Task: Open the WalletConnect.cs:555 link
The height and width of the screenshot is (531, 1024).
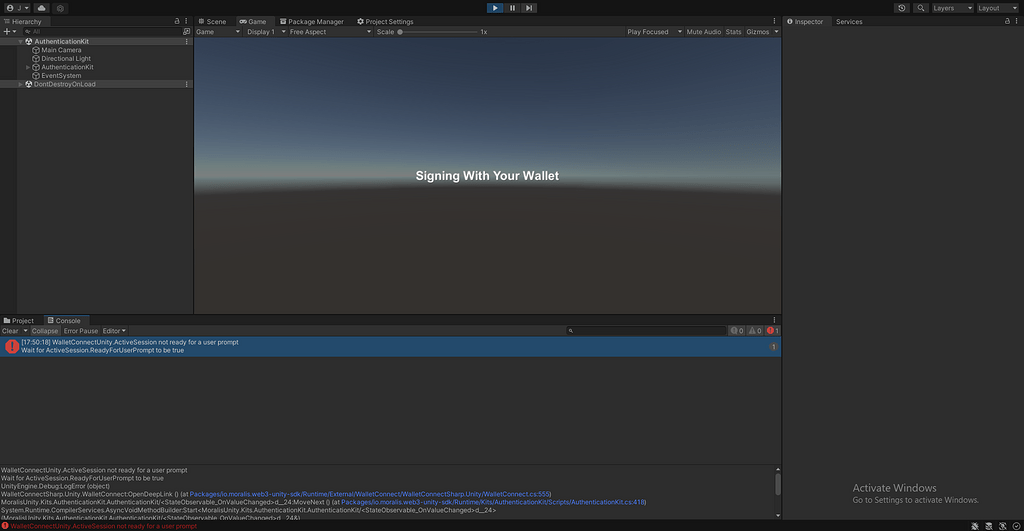Action: (370, 494)
